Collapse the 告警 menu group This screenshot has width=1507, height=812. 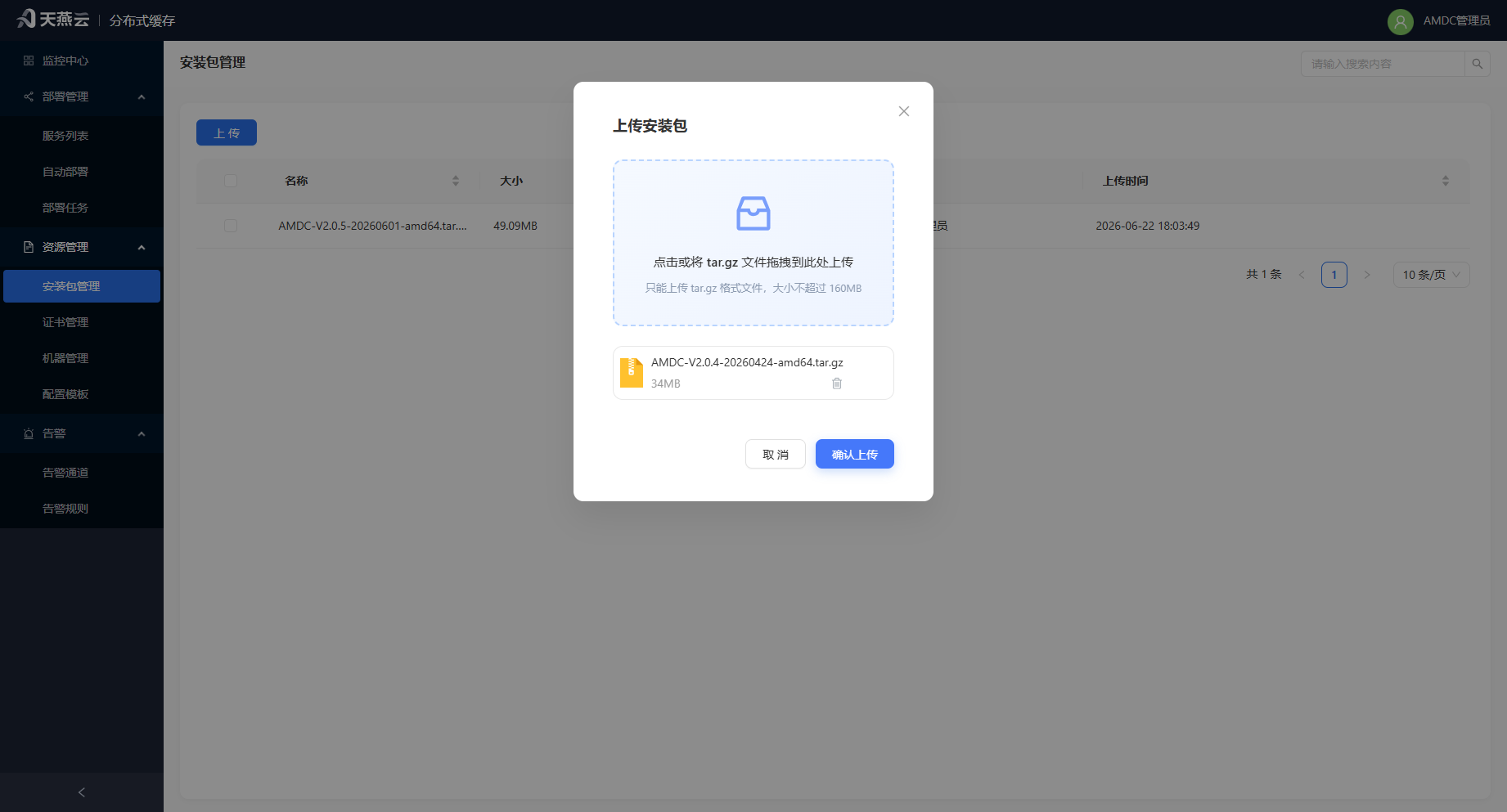[142, 433]
